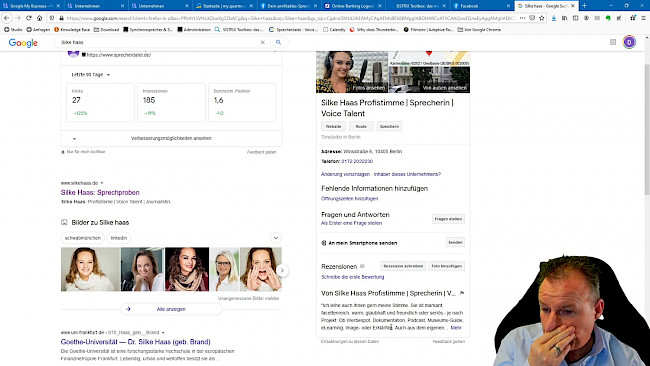This screenshot has height=366, width=650.
Task: Click the Foto hinzufügen button
Action: click(x=446, y=266)
